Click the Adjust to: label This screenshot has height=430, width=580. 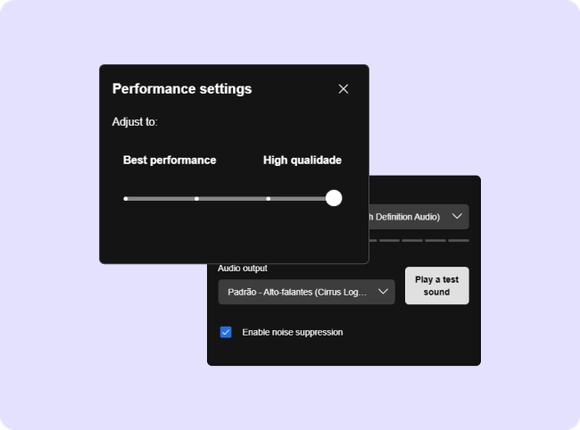135,122
